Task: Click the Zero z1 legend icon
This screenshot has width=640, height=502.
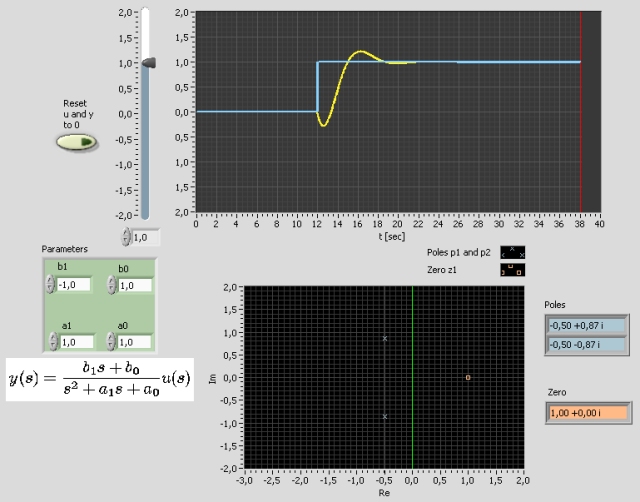Action: coord(512,269)
